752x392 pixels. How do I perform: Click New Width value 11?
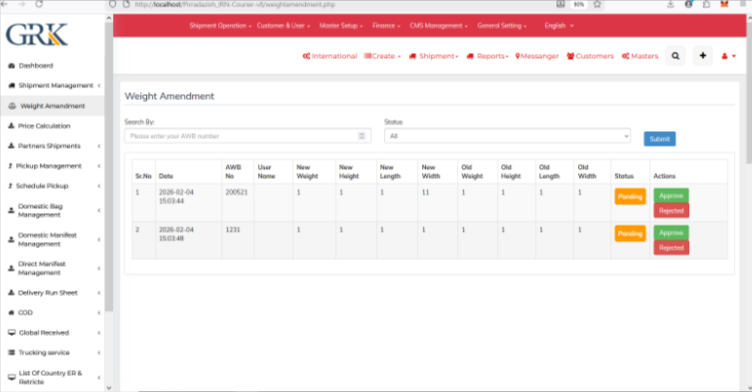(x=425, y=192)
